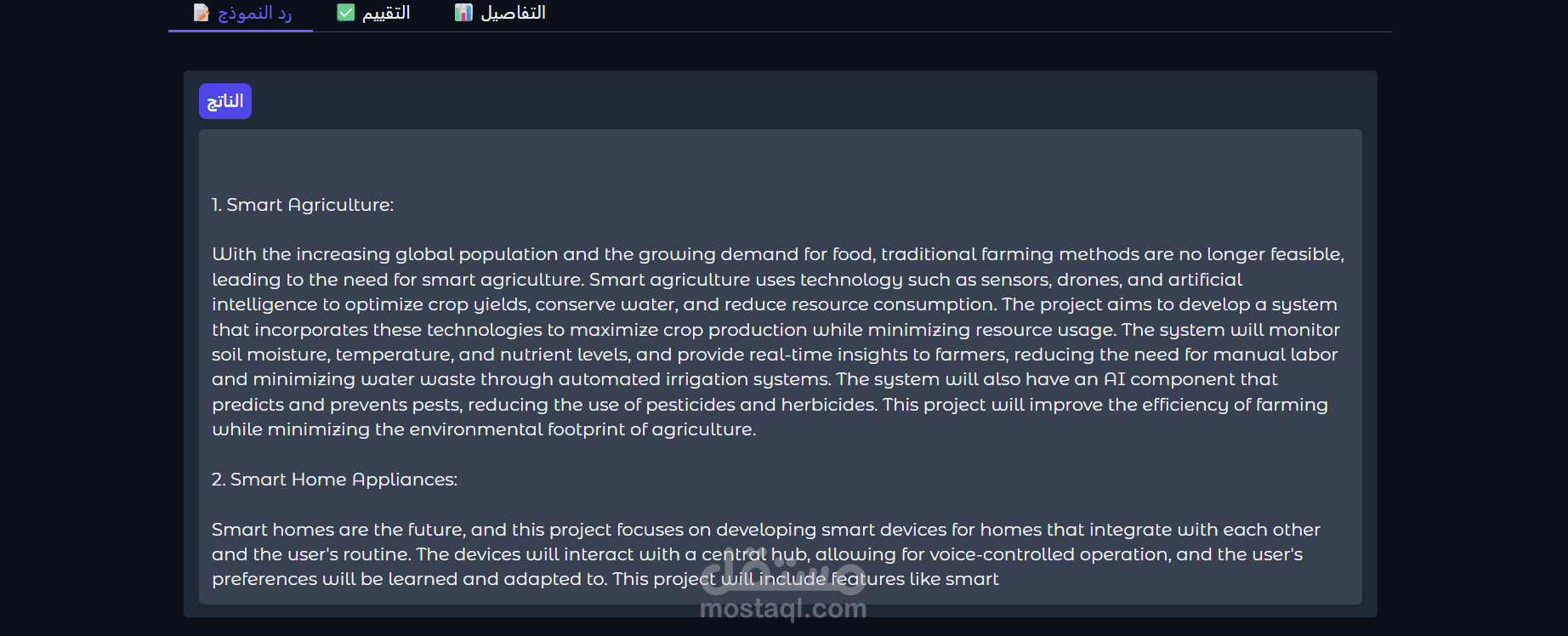Click the '1. Smart Agriculture:' heading
Image resolution: width=1568 pixels, height=636 pixels.
(303, 205)
